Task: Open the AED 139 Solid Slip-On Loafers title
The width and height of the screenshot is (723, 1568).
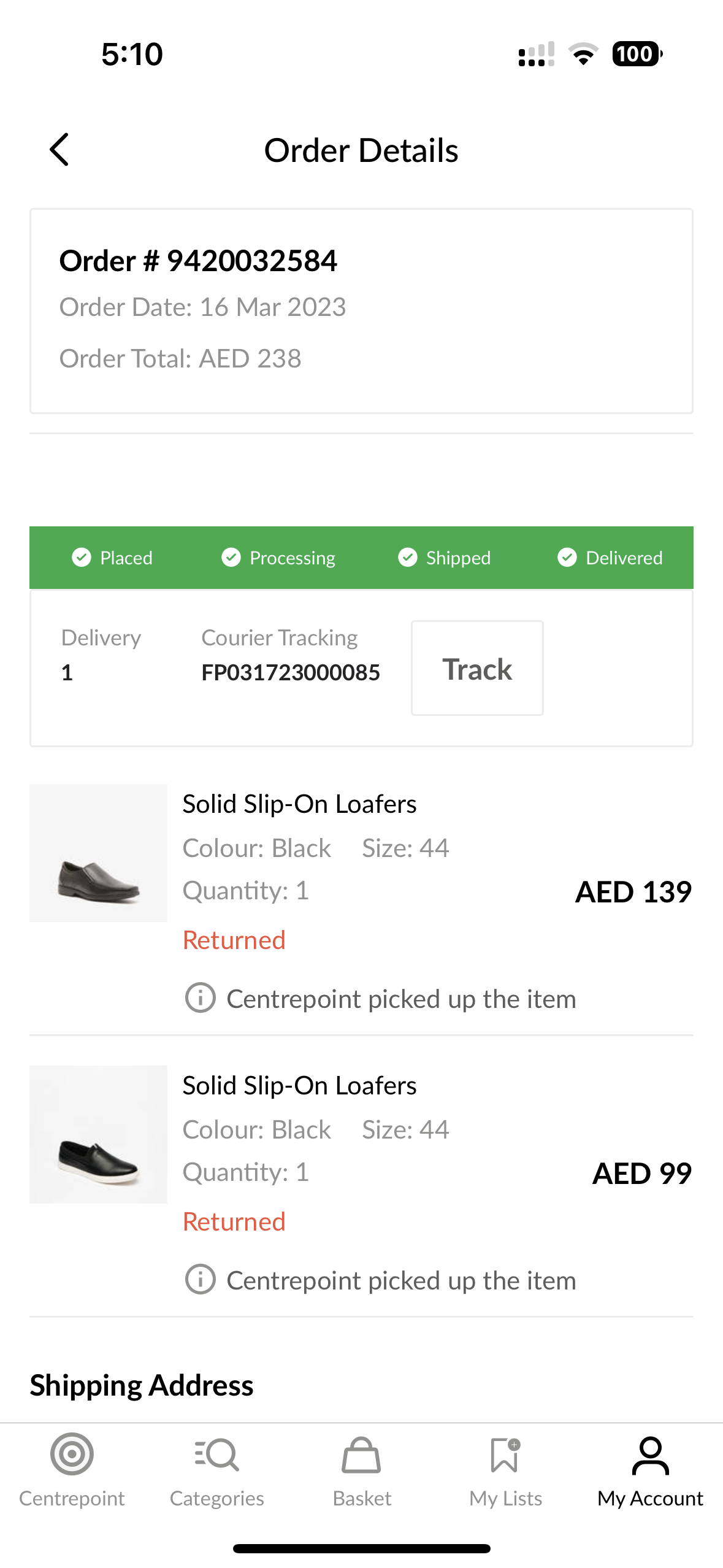Action: [299, 804]
